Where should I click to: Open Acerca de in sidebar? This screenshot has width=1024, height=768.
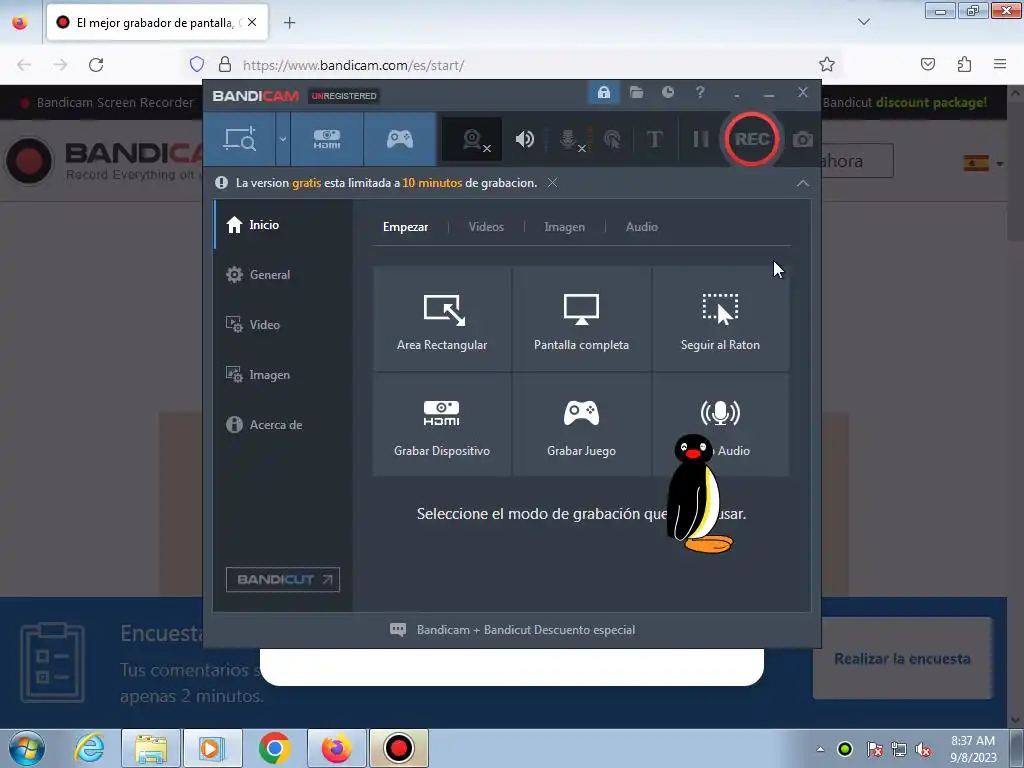(x=283, y=424)
